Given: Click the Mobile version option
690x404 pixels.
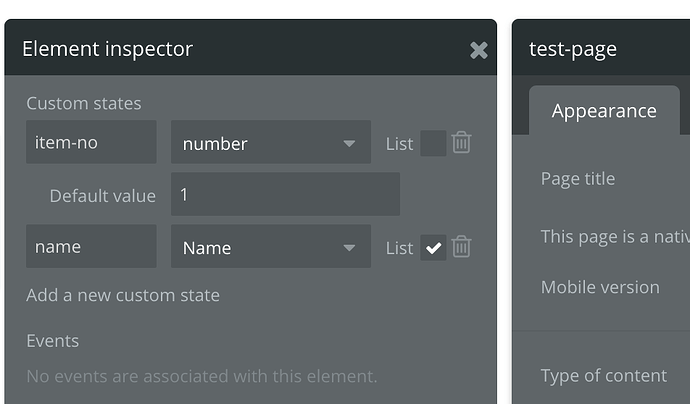Looking at the screenshot, I should [600, 287].
